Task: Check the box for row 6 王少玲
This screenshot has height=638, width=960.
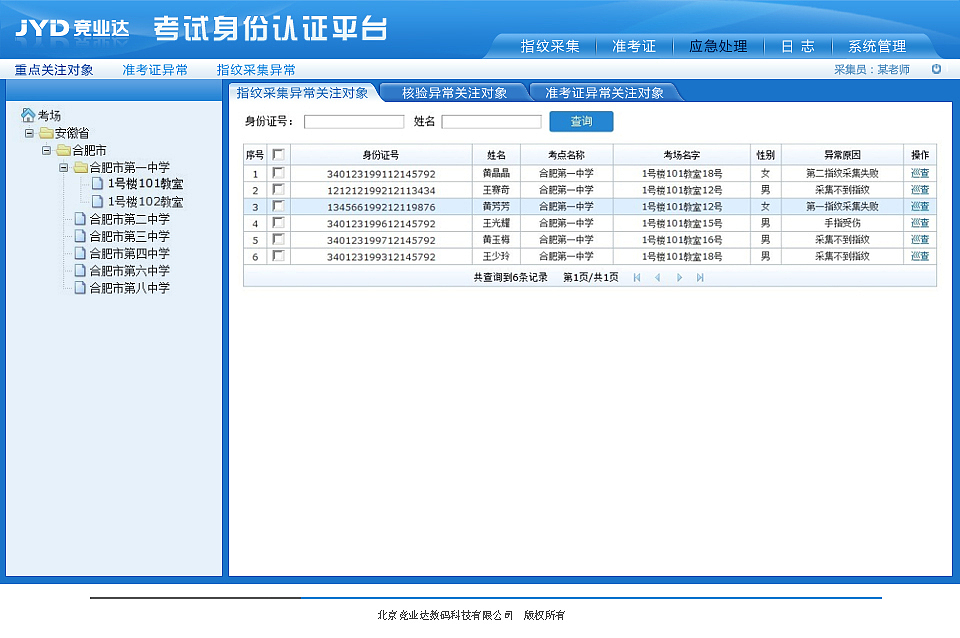Action: tap(278, 255)
